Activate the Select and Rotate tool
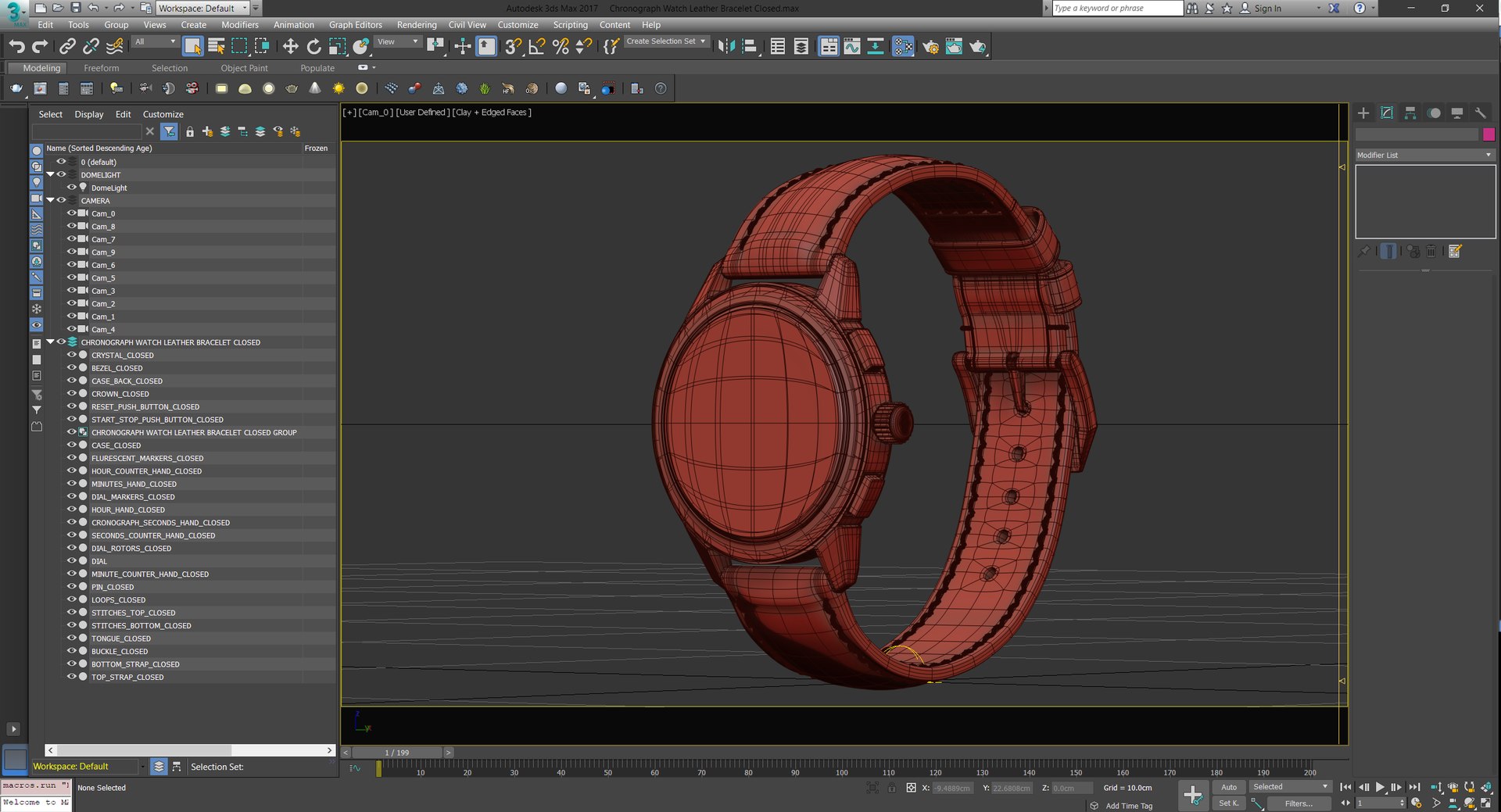1501x812 pixels. click(313, 47)
